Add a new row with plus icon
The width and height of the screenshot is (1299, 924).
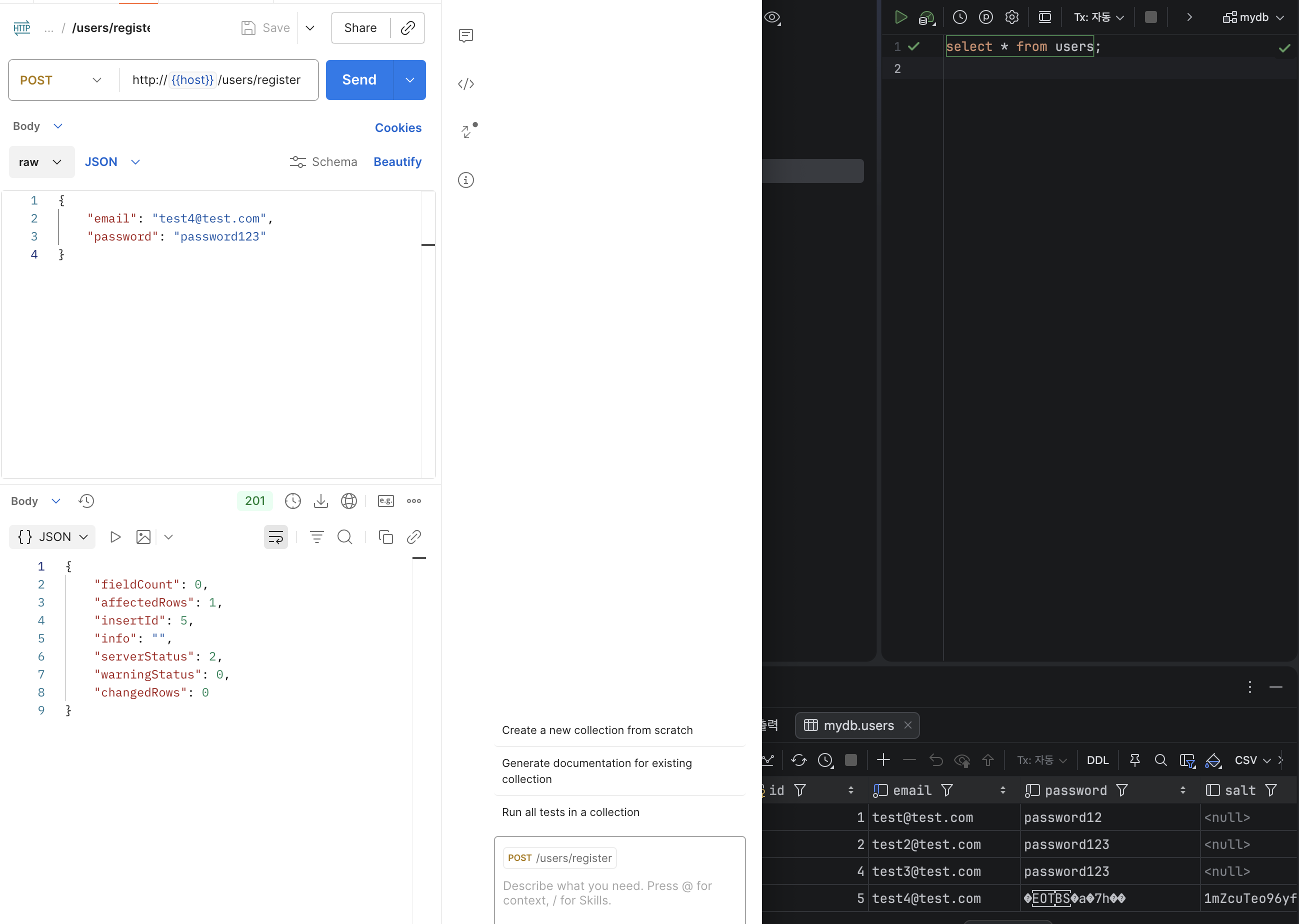(x=883, y=760)
